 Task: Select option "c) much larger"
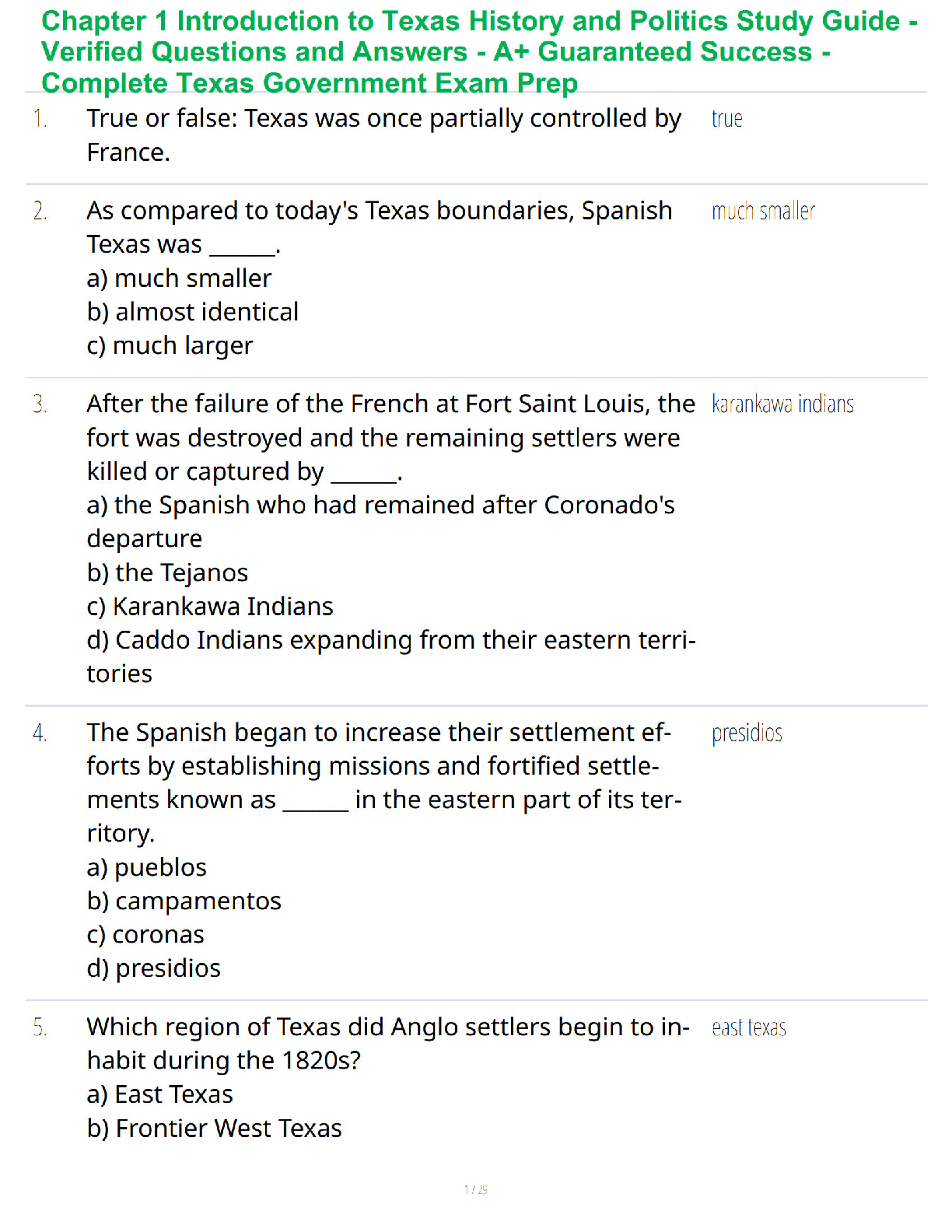(170, 345)
